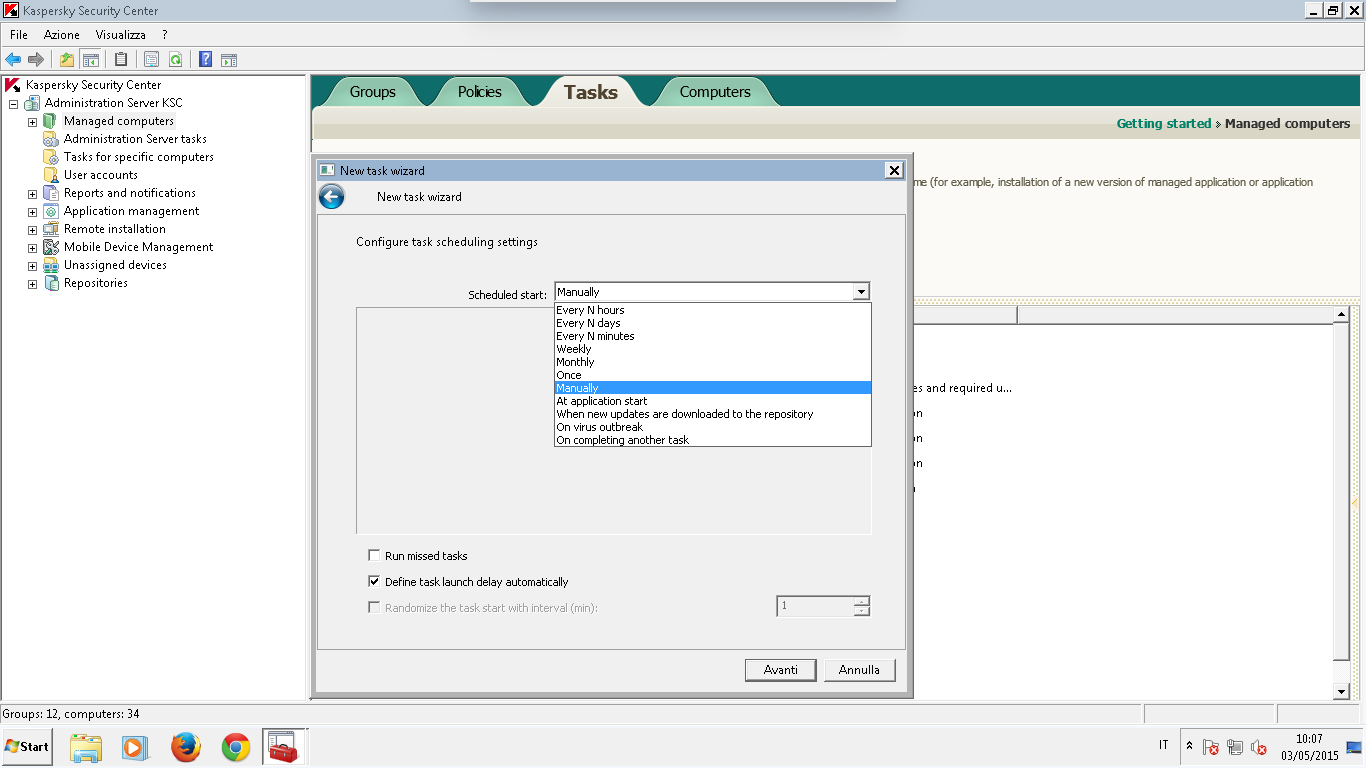Click the Windows Start button
This screenshot has height=768, width=1366.
tap(27, 747)
